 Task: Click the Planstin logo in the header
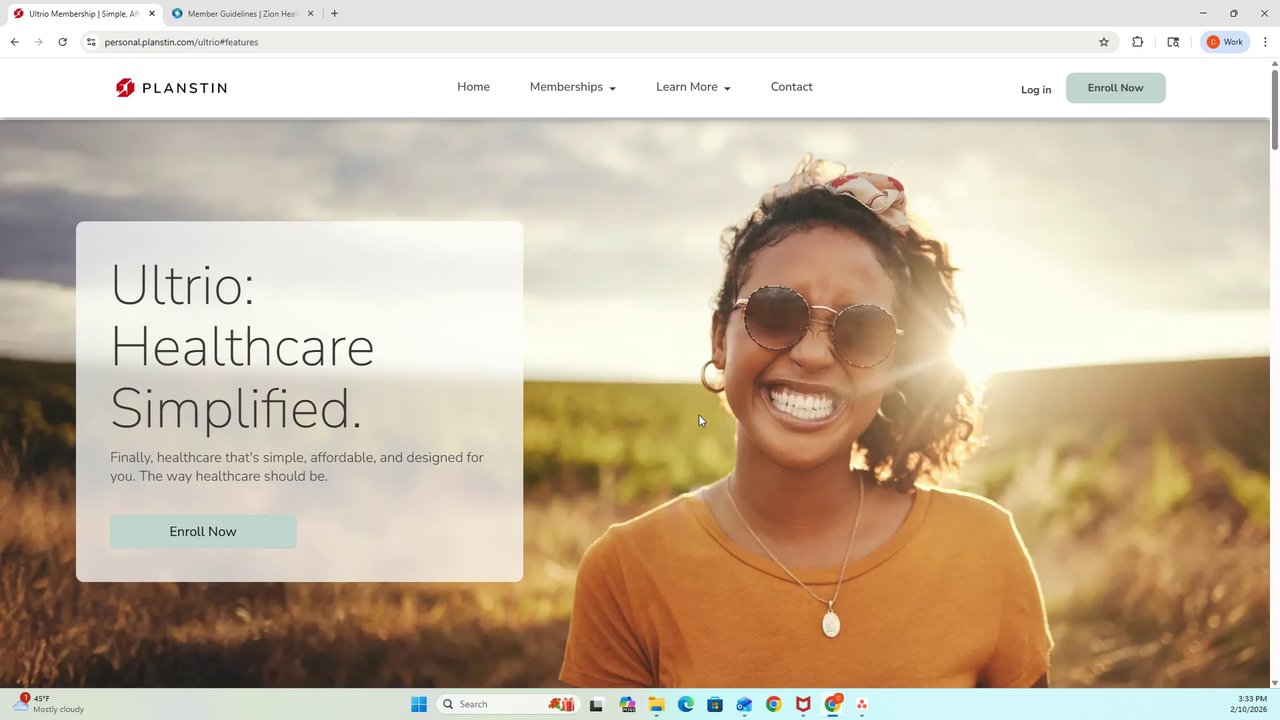171,88
